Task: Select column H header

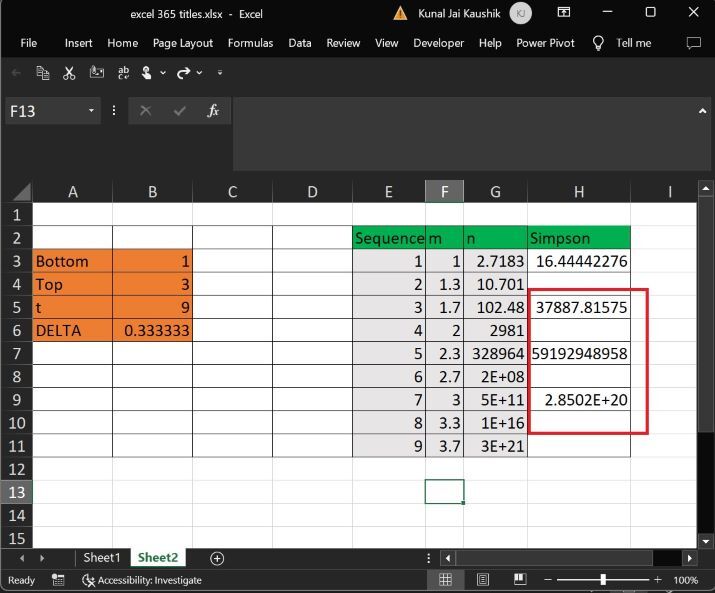Action: pos(579,192)
